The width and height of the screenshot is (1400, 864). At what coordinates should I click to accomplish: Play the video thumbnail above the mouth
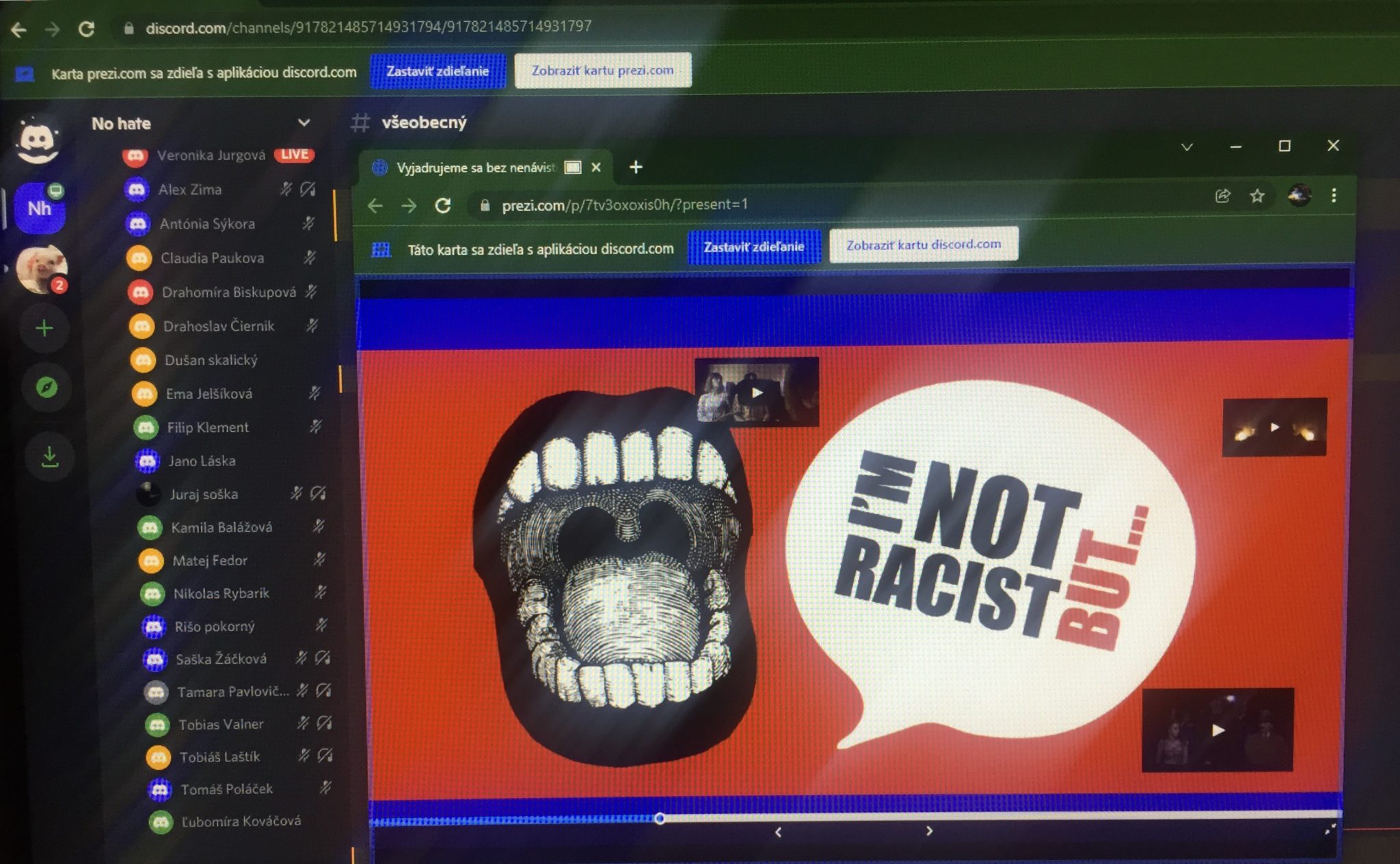click(757, 392)
